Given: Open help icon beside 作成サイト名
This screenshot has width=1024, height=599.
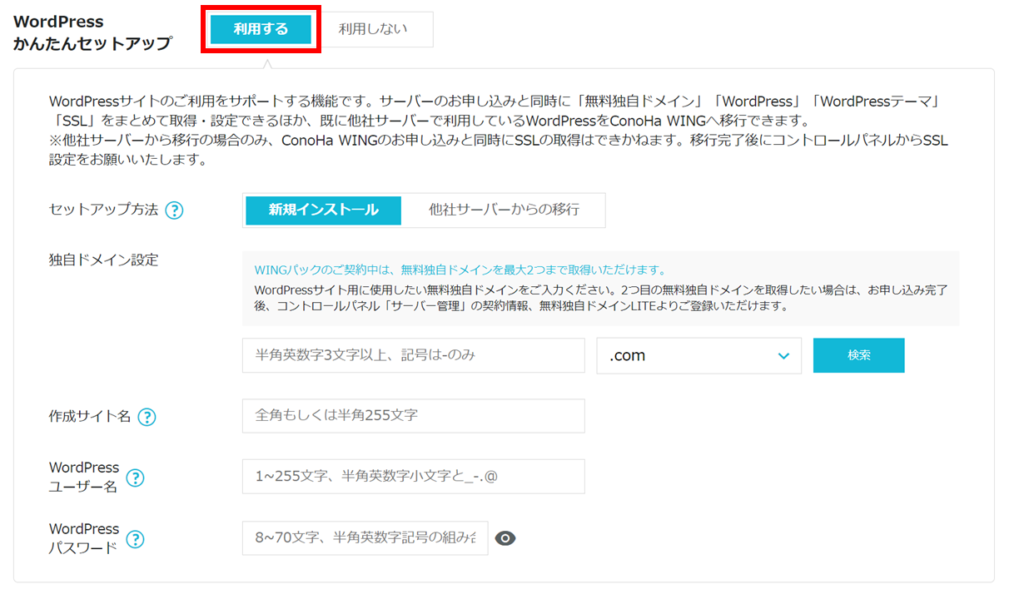Looking at the screenshot, I should (147, 417).
